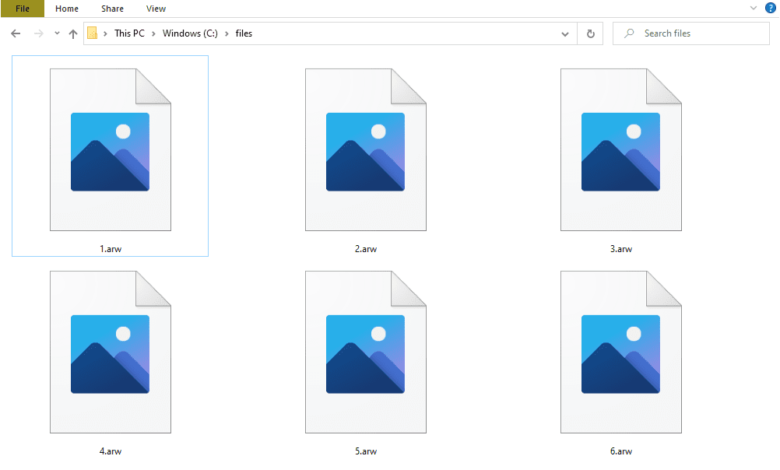The height and width of the screenshot is (470, 780).
Task: Jump to This PC in breadcrumb
Action: coord(128,33)
